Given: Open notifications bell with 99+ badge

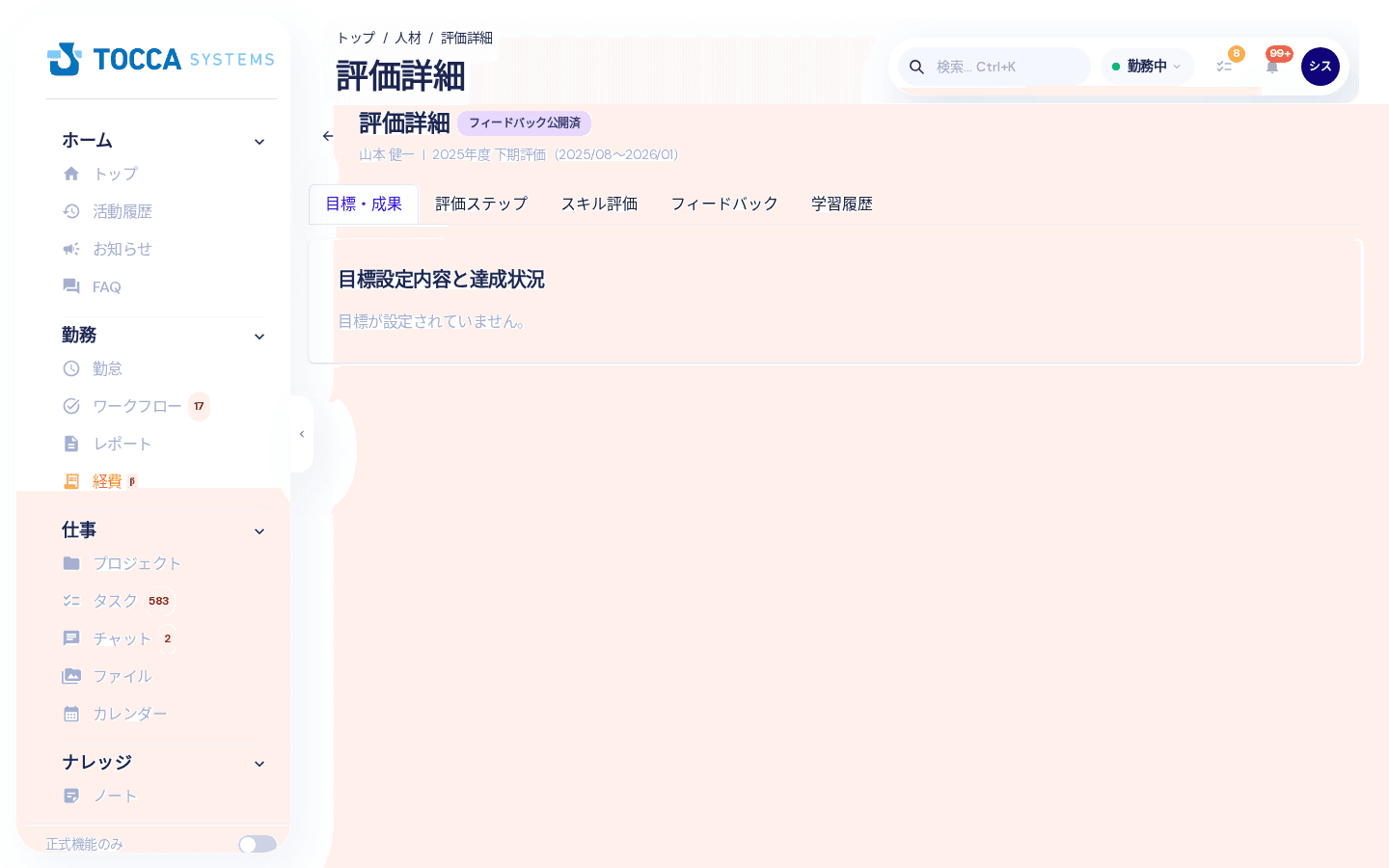Looking at the screenshot, I should (1272, 67).
